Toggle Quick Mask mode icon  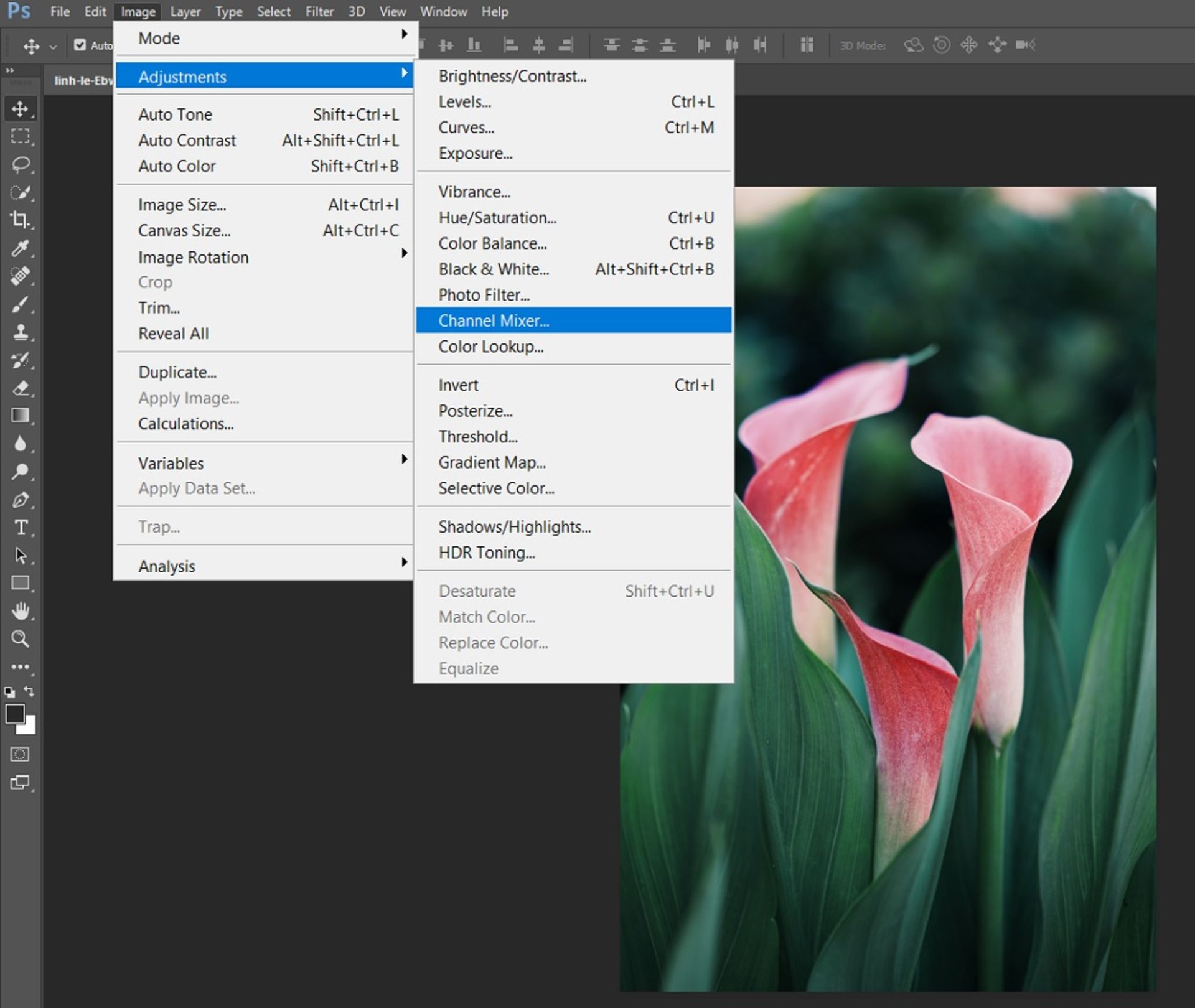(x=20, y=755)
